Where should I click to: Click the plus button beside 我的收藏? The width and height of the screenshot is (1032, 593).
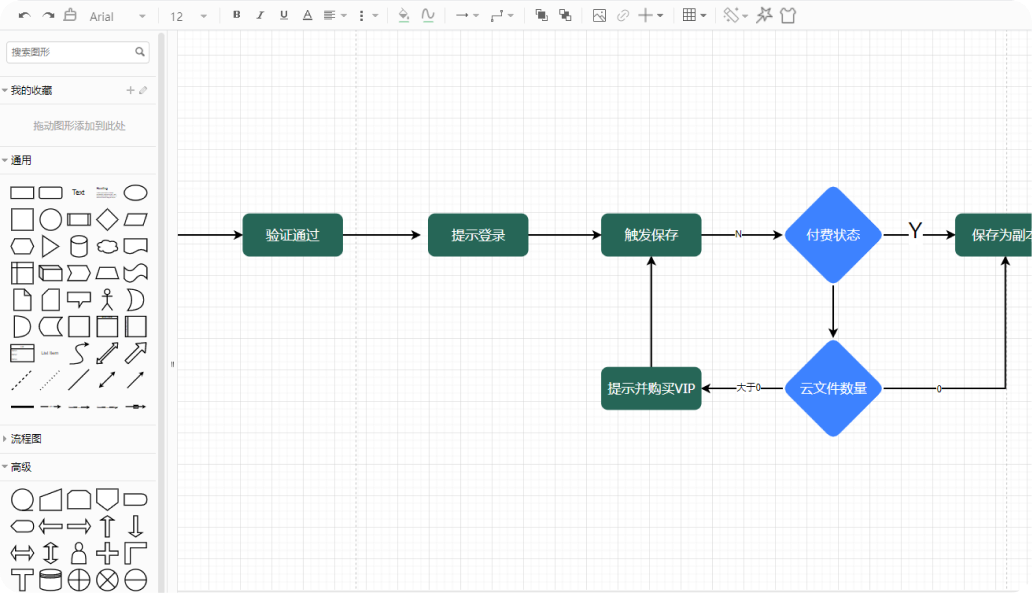click(130, 90)
